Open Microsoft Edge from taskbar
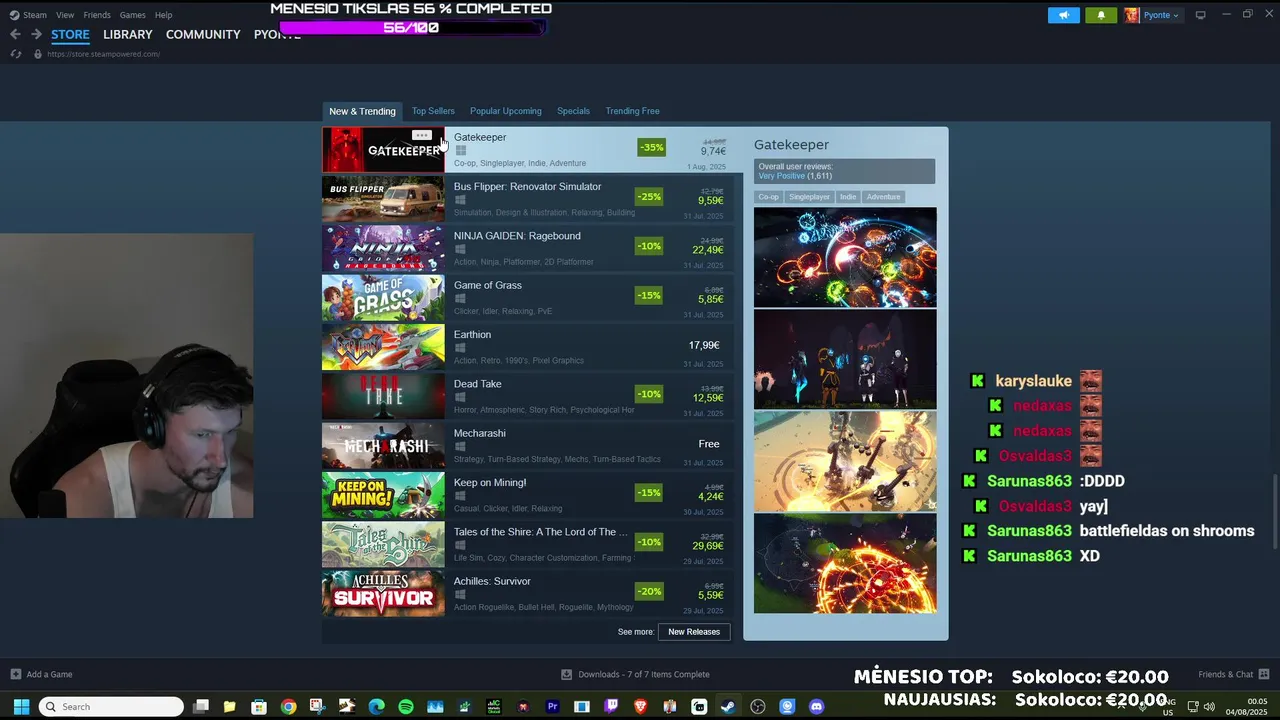The image size is (1280, 720). click(376, 707)
